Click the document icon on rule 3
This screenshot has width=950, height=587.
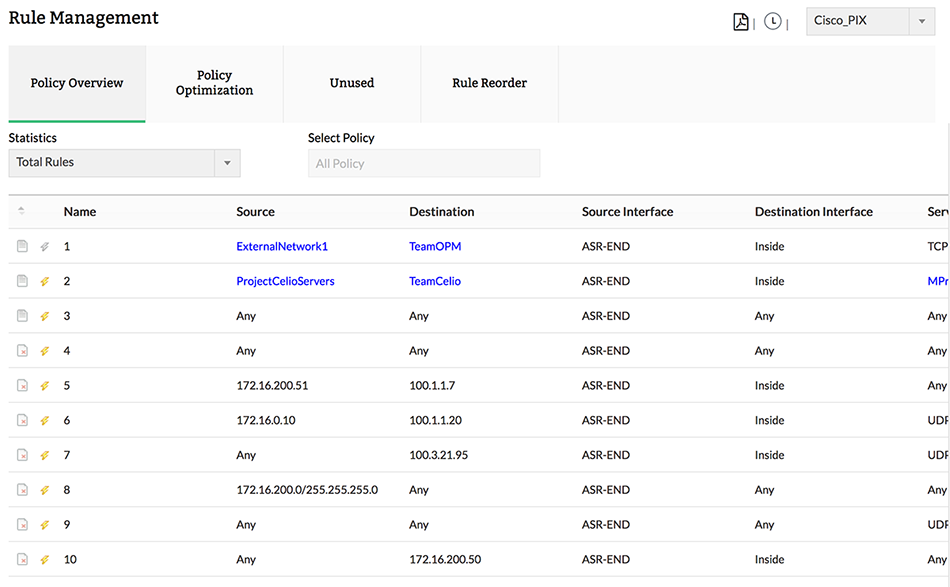click(x=22, y=316)
